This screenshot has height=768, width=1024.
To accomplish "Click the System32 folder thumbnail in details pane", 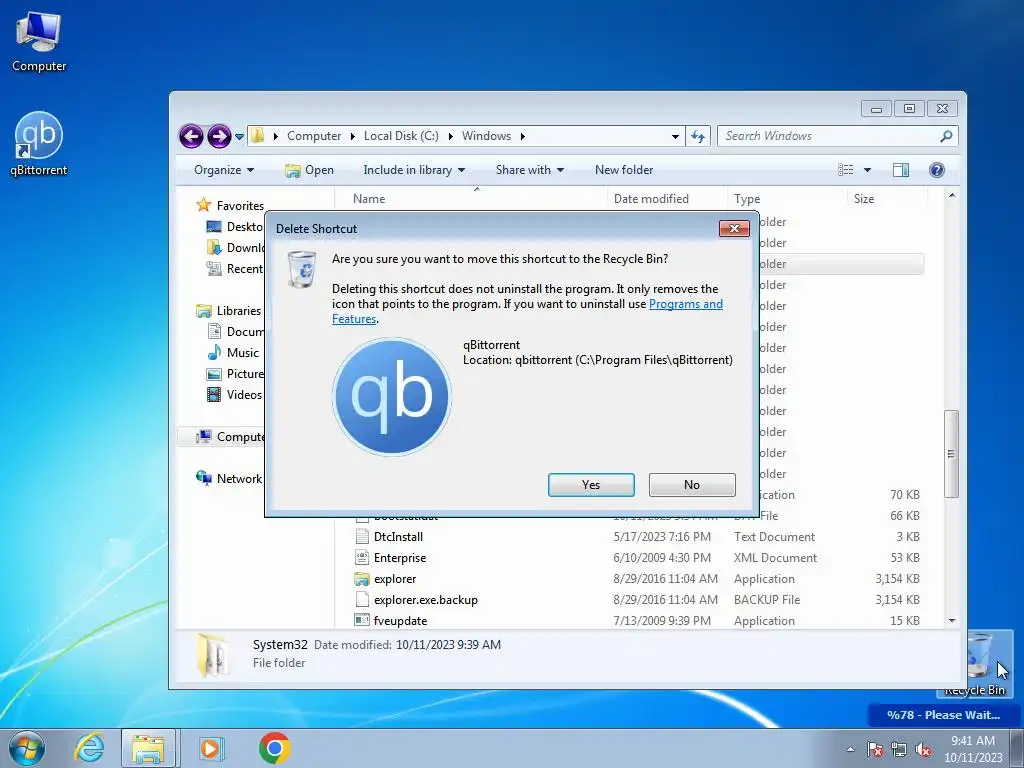I will [213, 654].
